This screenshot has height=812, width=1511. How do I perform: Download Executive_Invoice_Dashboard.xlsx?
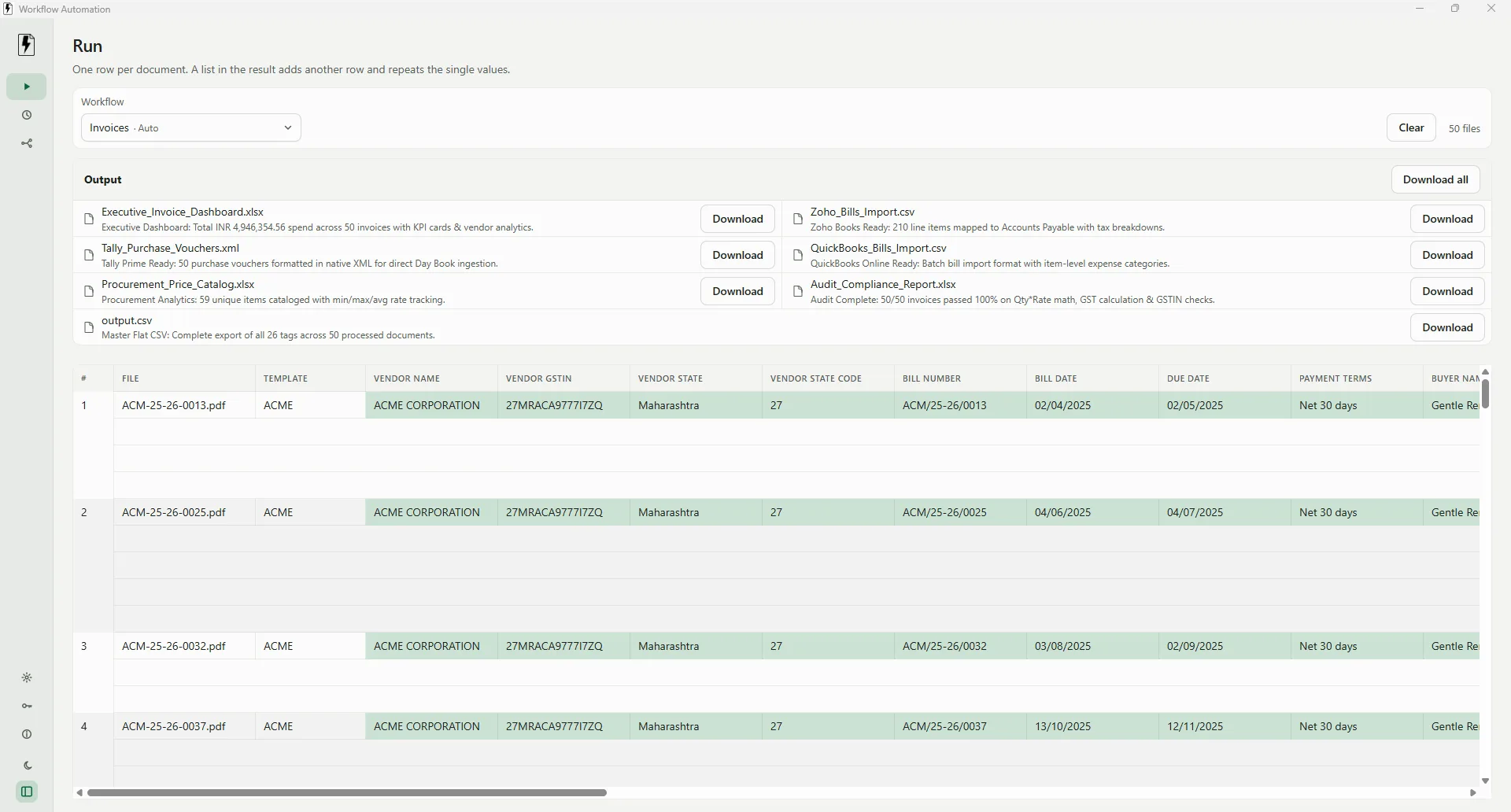[737, 219]
